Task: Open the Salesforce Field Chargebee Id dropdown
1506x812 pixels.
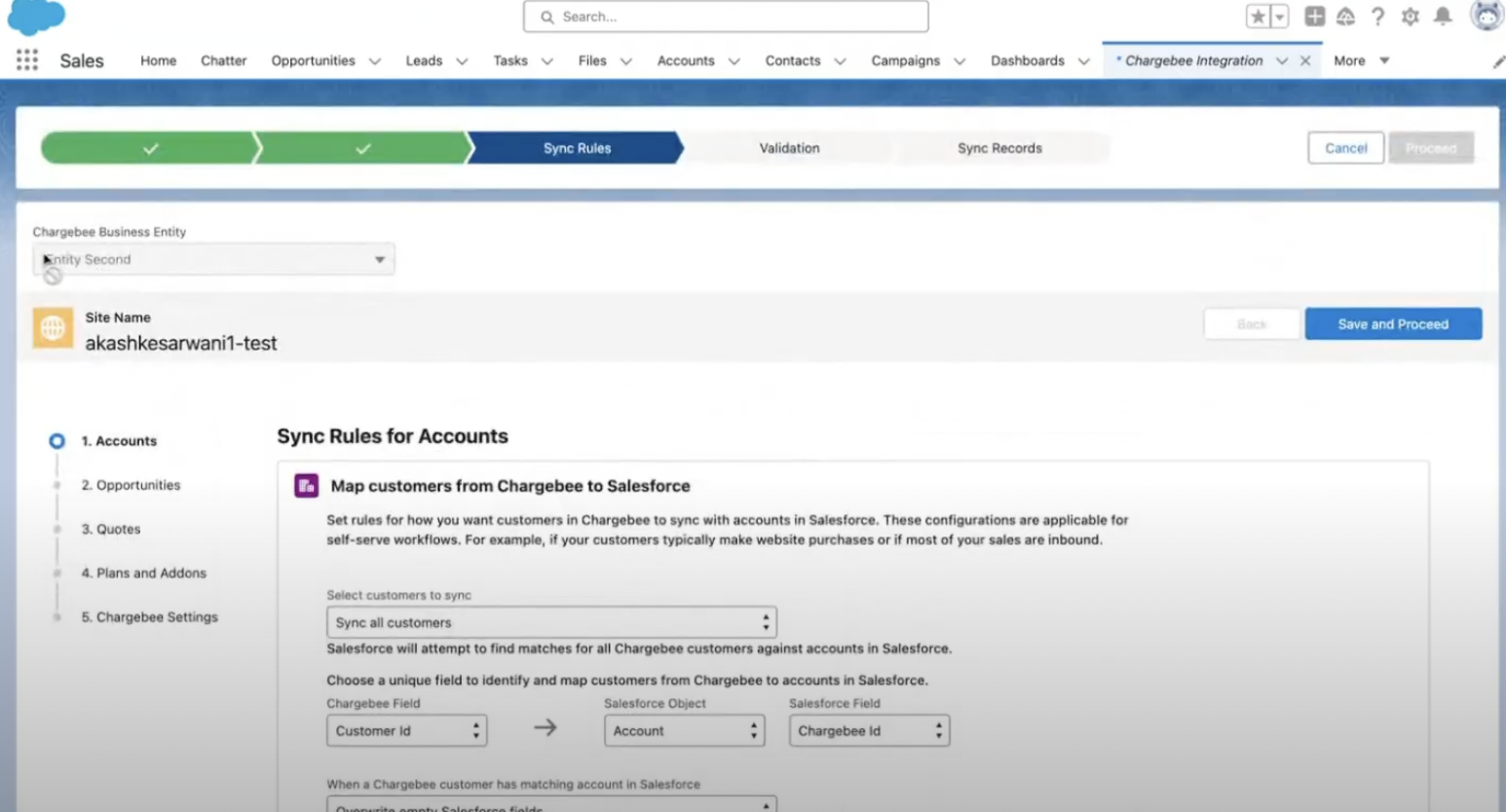Action: [869, 731]
